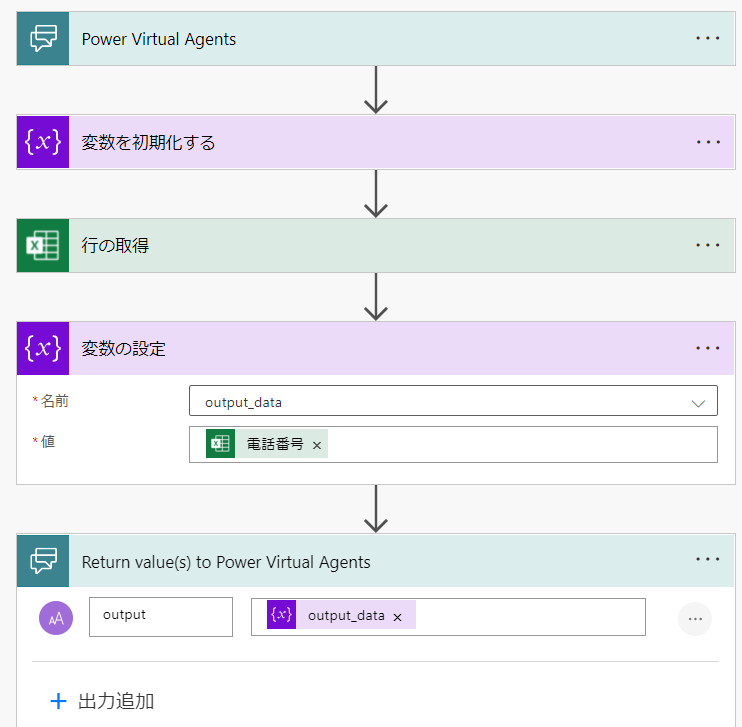
Task: Open the Power Virtual Agents trigger's ellipsis menu
Action: click(x=707, y=38)
